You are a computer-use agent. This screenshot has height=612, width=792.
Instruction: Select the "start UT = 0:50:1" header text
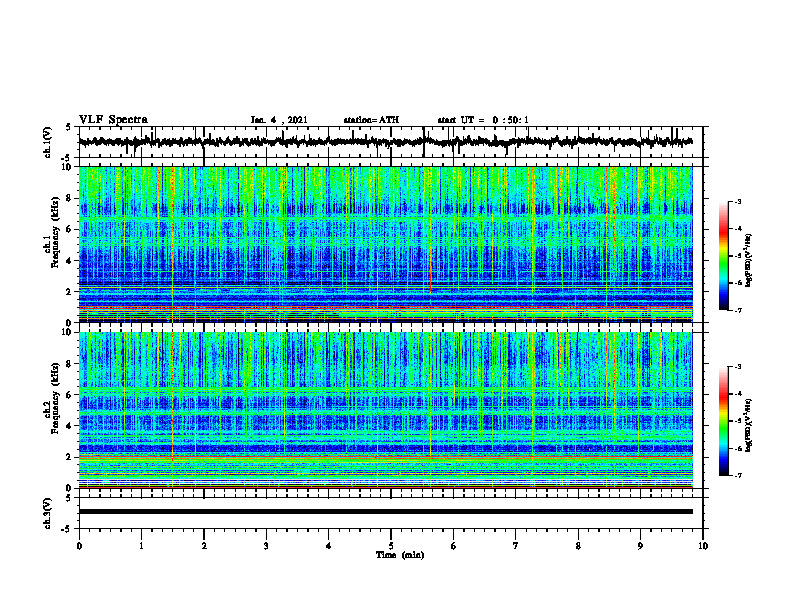click(x=483, y=120)
